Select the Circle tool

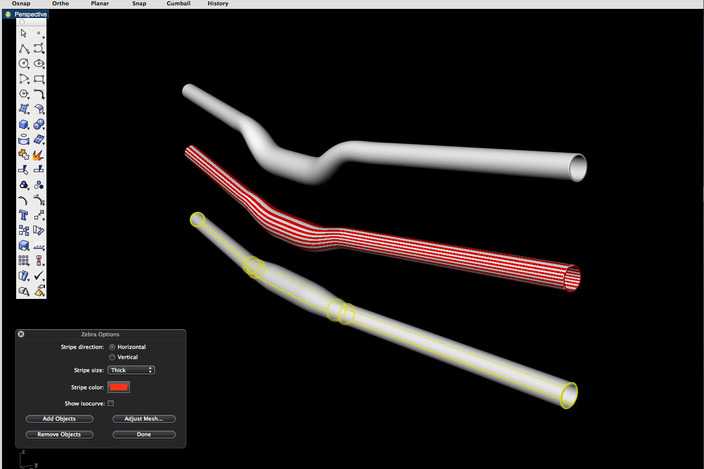click(x=24, y=64)
